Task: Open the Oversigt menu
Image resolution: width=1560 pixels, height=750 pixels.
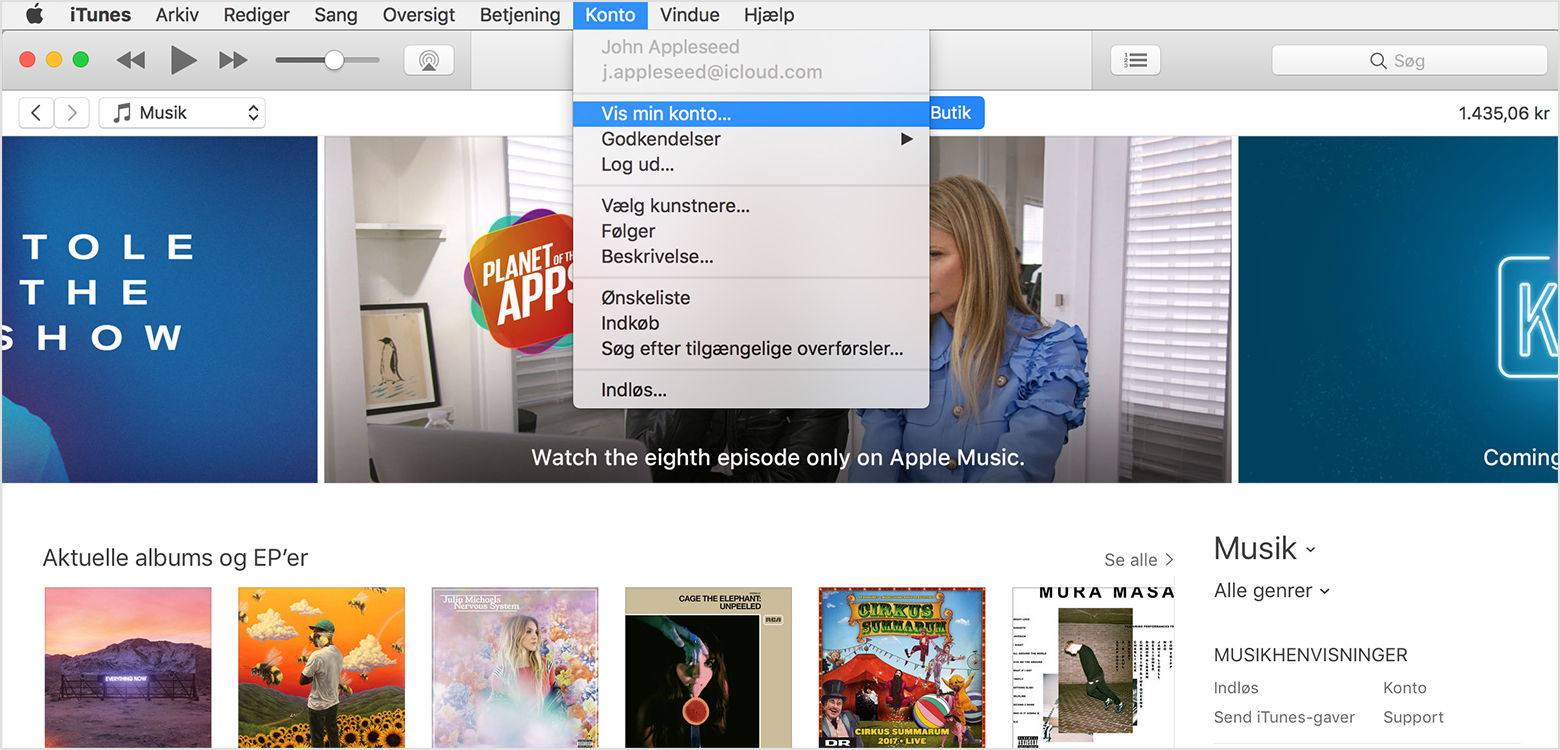Action: pyautogui.click(x=419, y=15)
